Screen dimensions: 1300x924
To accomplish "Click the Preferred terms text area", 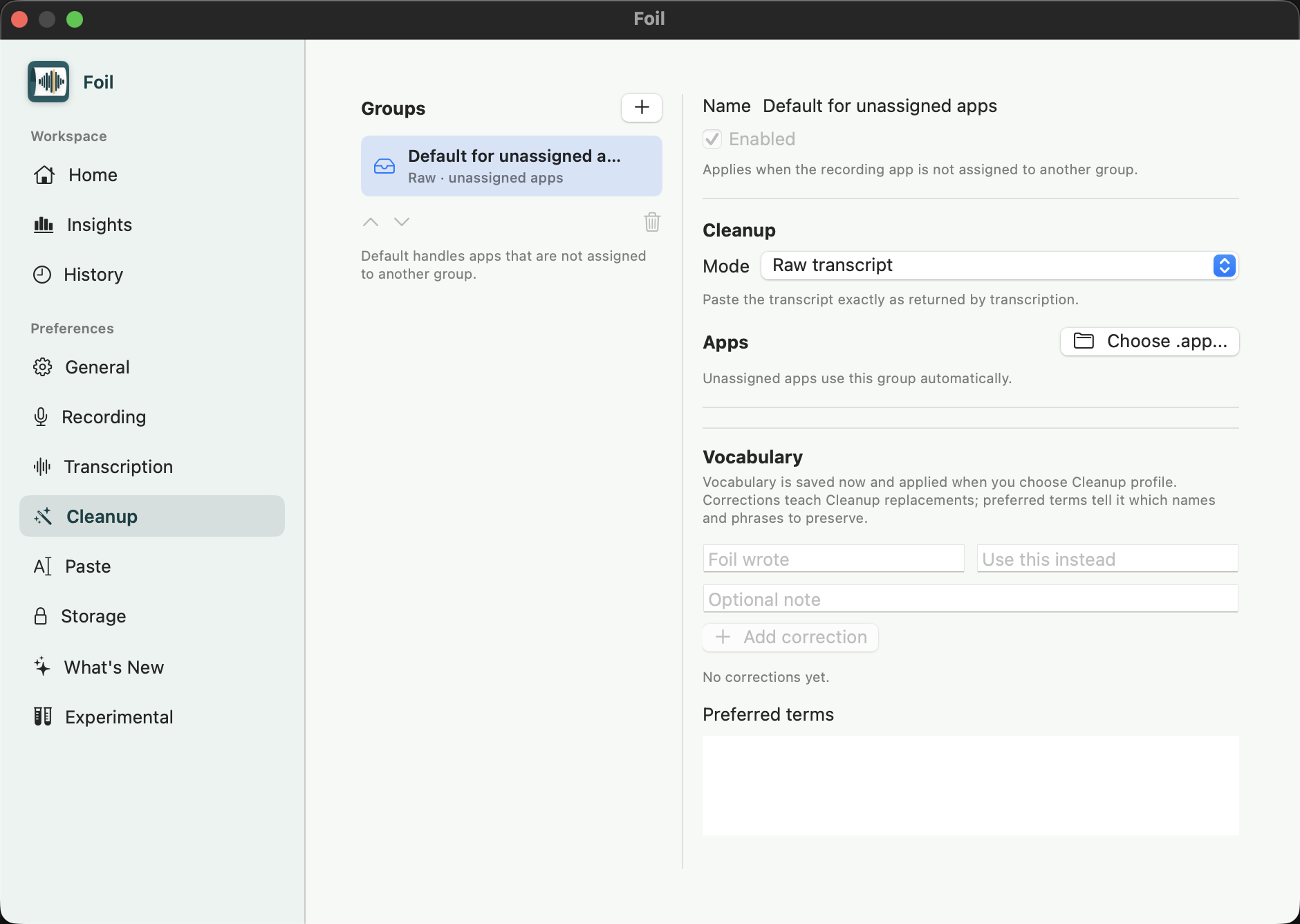I will point(970,786).
